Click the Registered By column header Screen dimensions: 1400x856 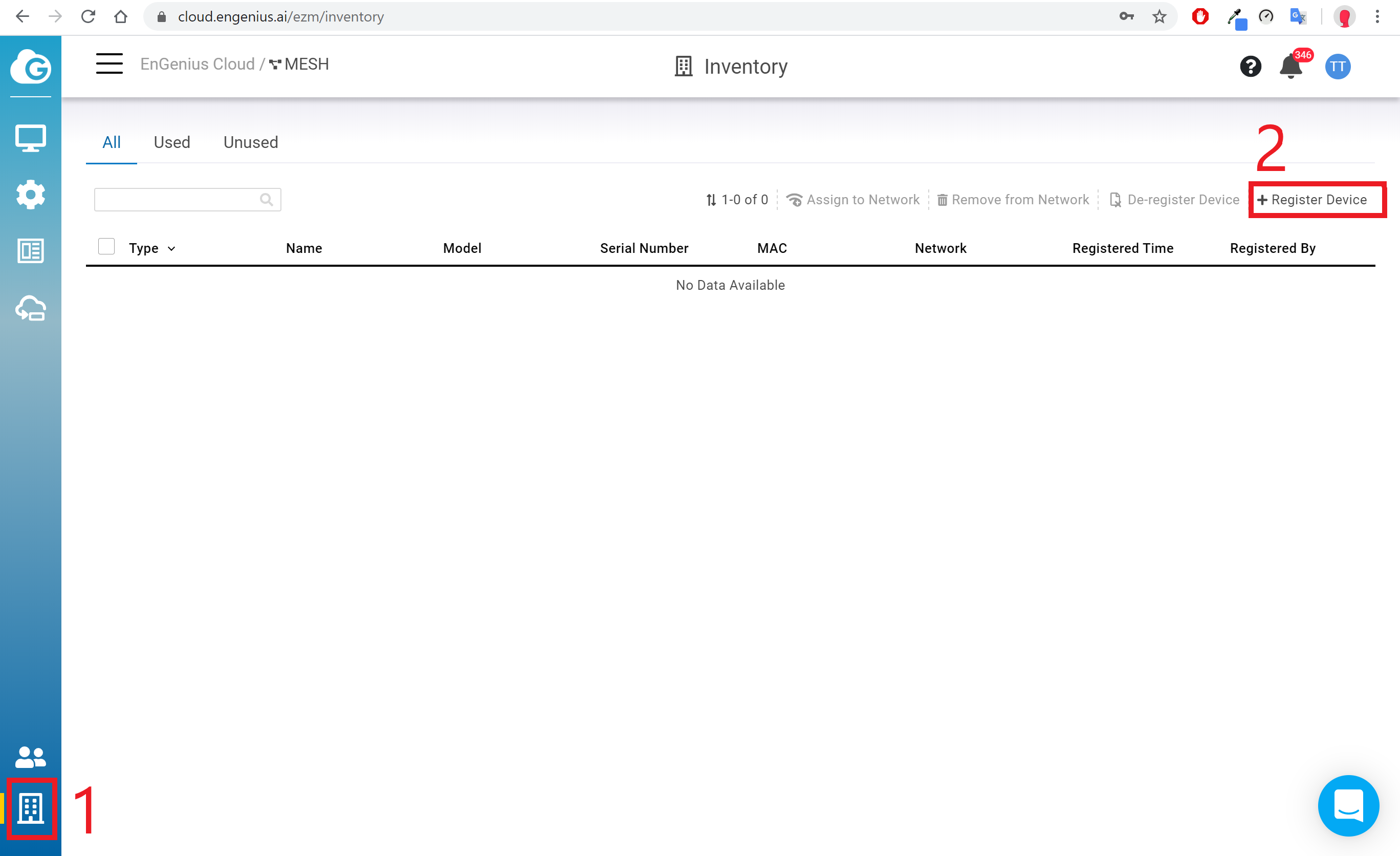[x=1273, y=248]
